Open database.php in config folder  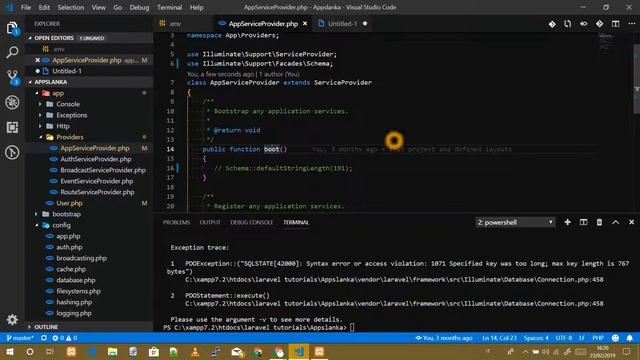[76, 280]
